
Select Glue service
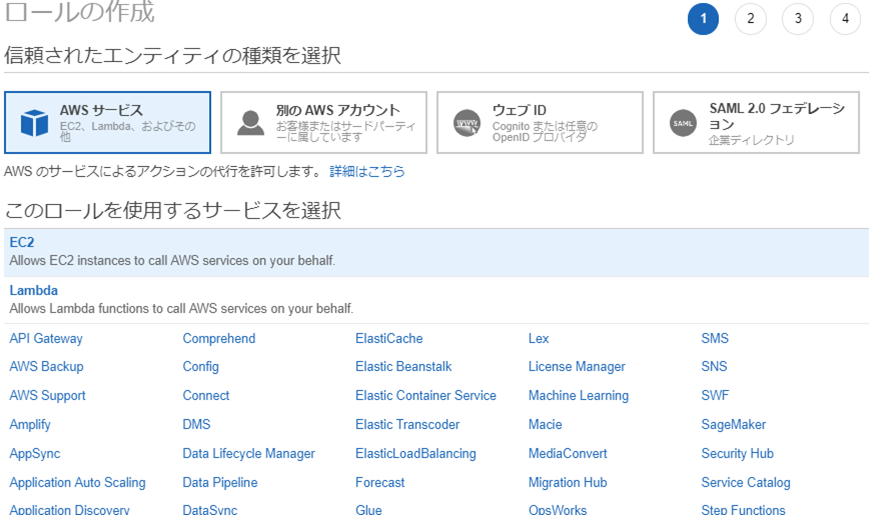click(369, 509)
